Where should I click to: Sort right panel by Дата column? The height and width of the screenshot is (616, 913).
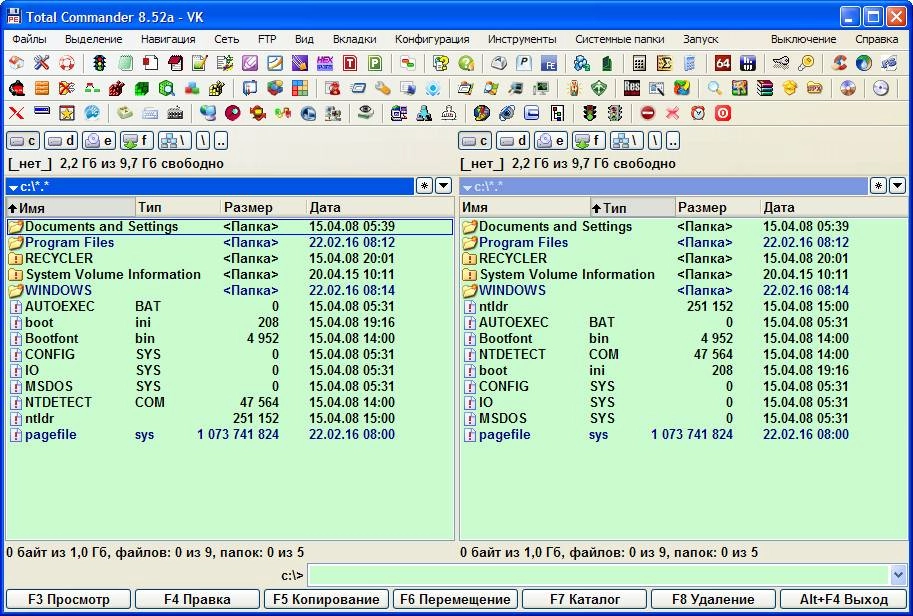point(834,207)
